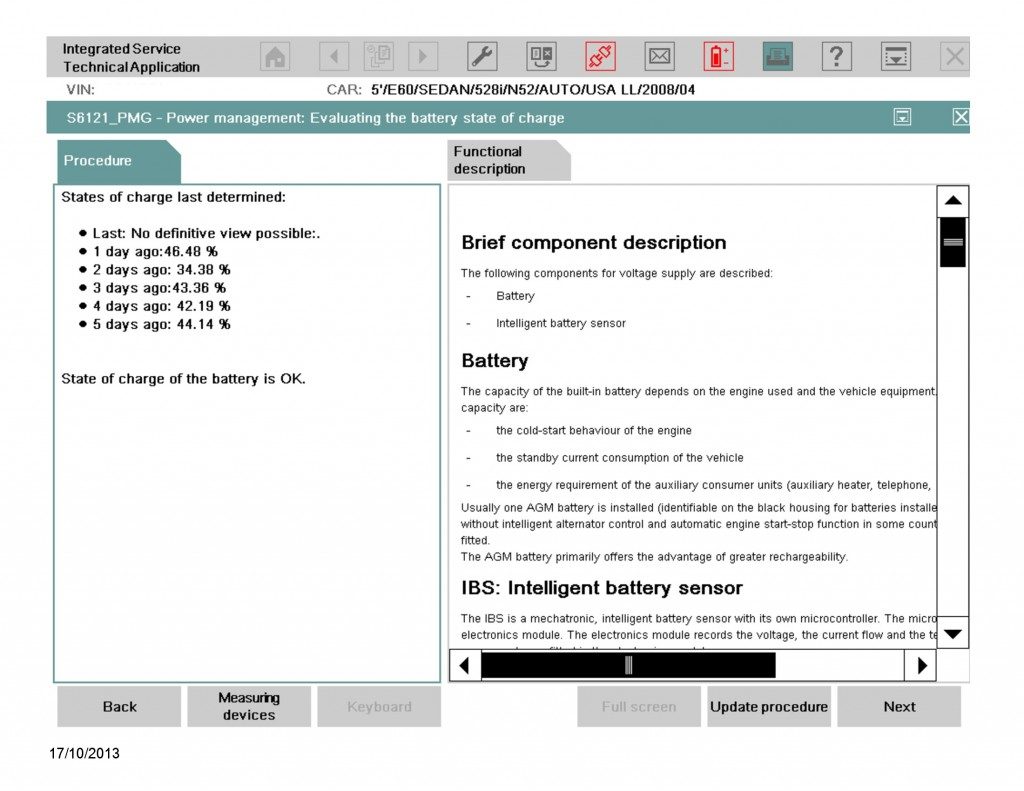Click the CAR identification string 5'/E60/SEDAN/528i

[x=533, y=89]
